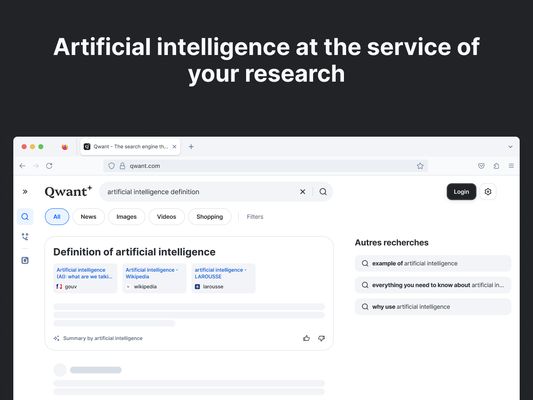This screenshot has height=400, width=533.
Task: Bookmark page with the star icon
Action: [x=420, y=166]
